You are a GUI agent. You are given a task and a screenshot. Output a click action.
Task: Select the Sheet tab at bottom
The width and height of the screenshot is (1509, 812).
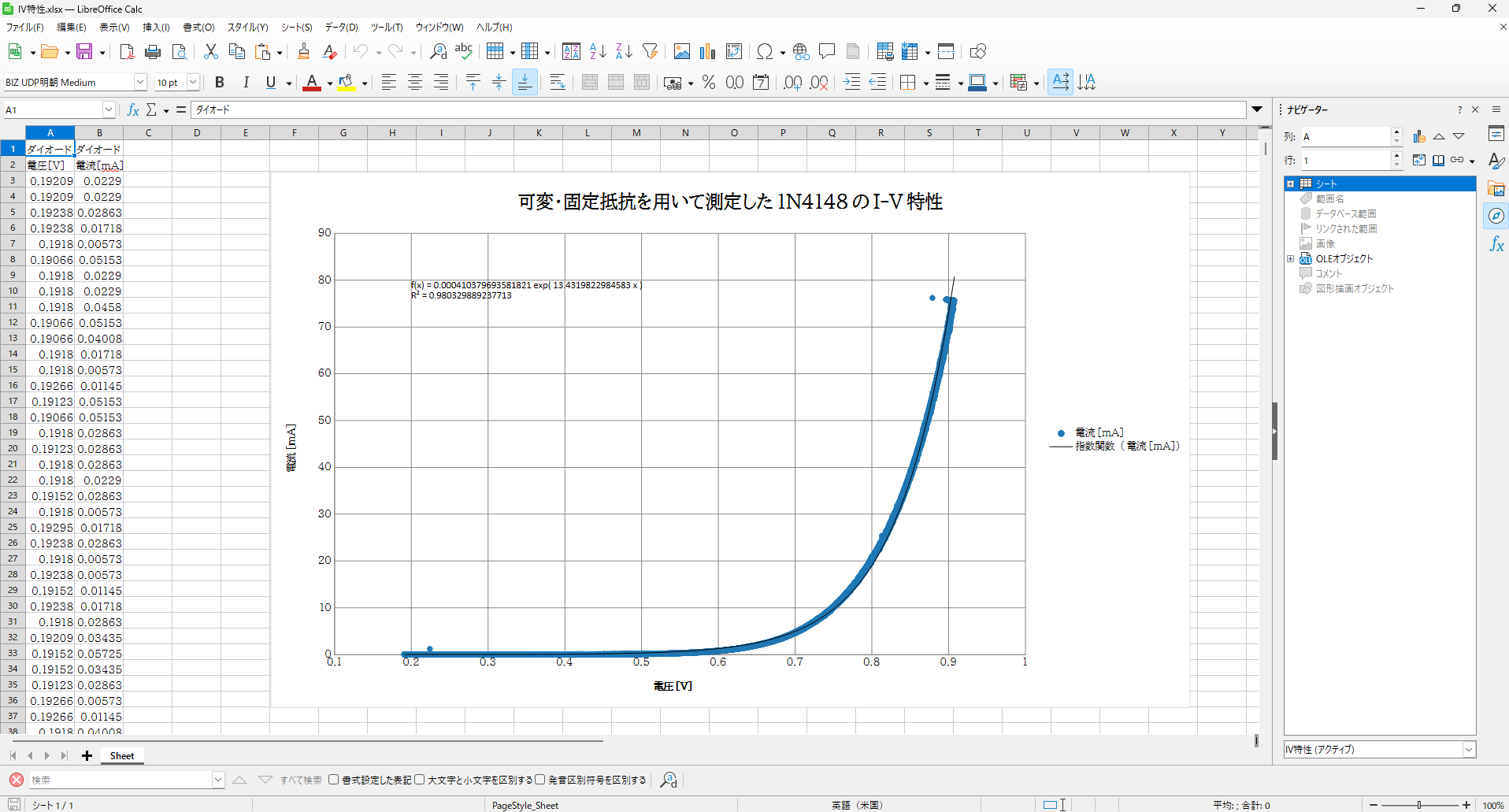(x=121, y=756)
